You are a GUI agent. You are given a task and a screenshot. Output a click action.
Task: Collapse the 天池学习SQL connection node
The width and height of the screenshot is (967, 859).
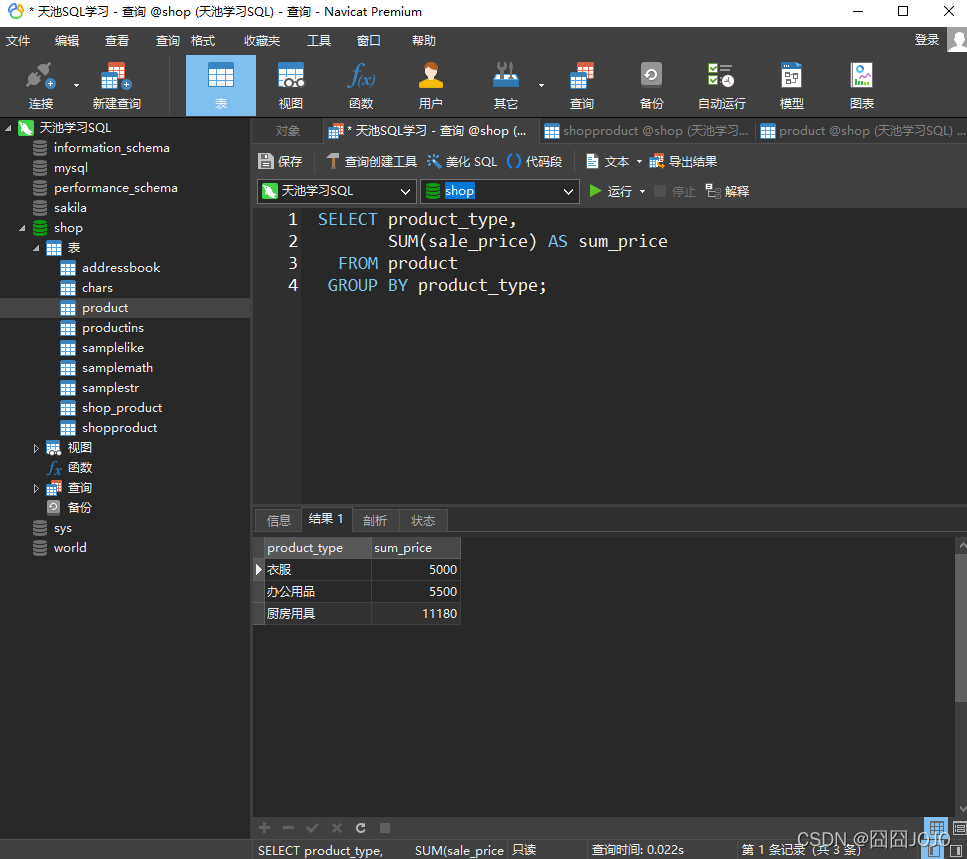(8, 128)
